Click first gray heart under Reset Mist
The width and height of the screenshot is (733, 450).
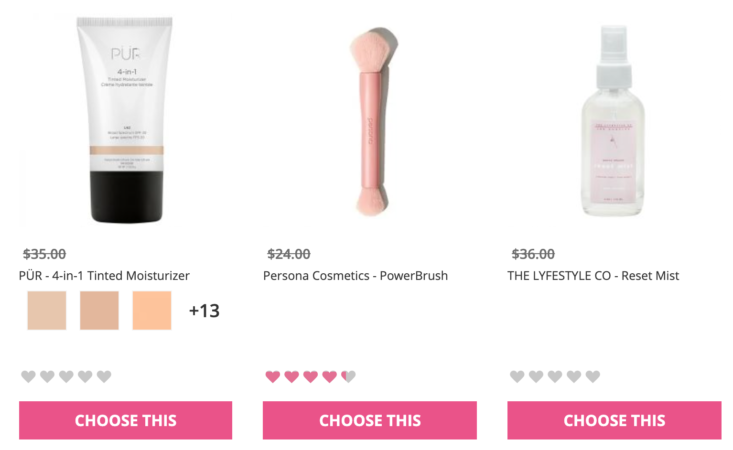(517, 376)
